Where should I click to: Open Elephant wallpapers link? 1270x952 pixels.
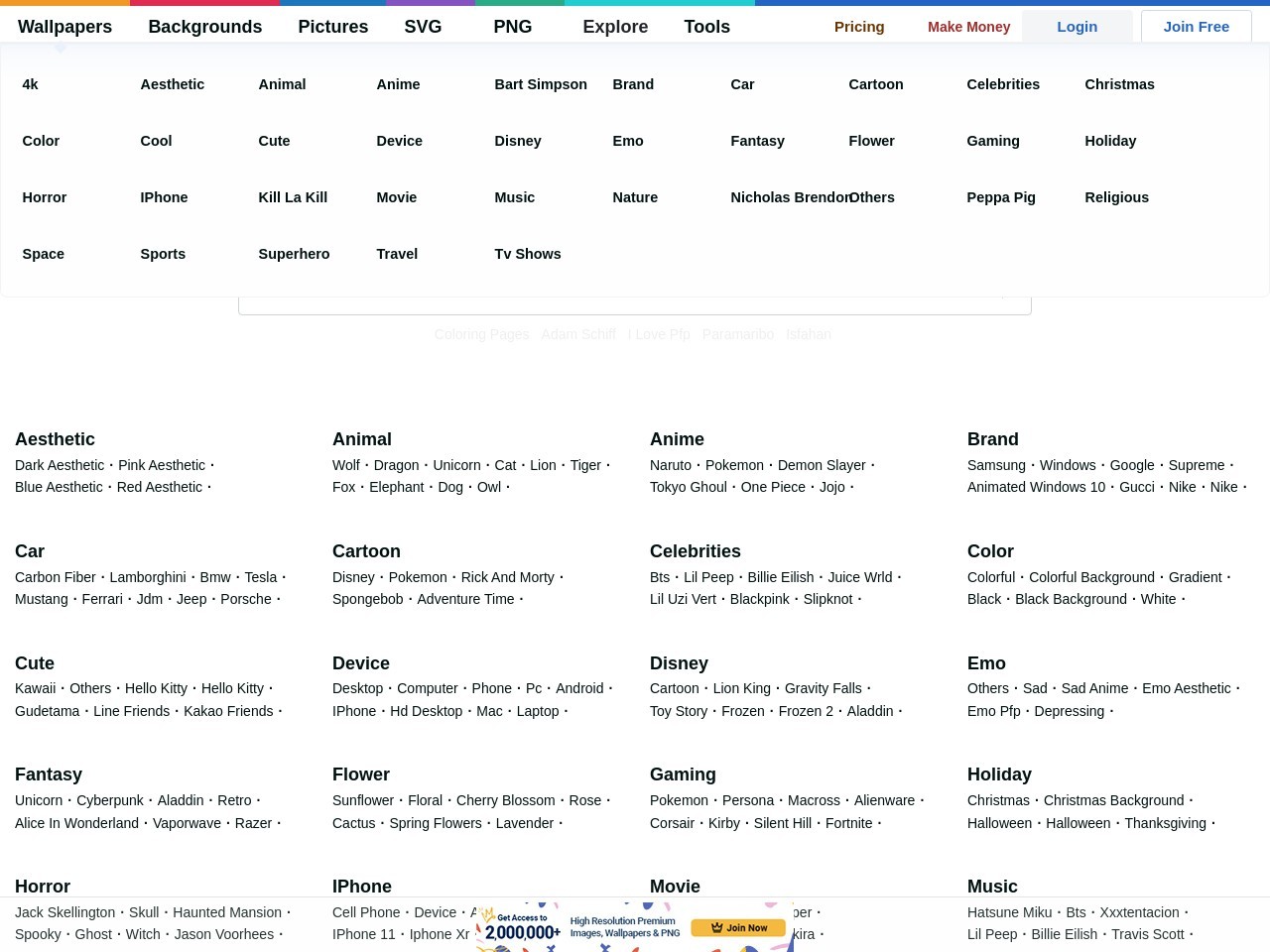(x=396, y=487)
